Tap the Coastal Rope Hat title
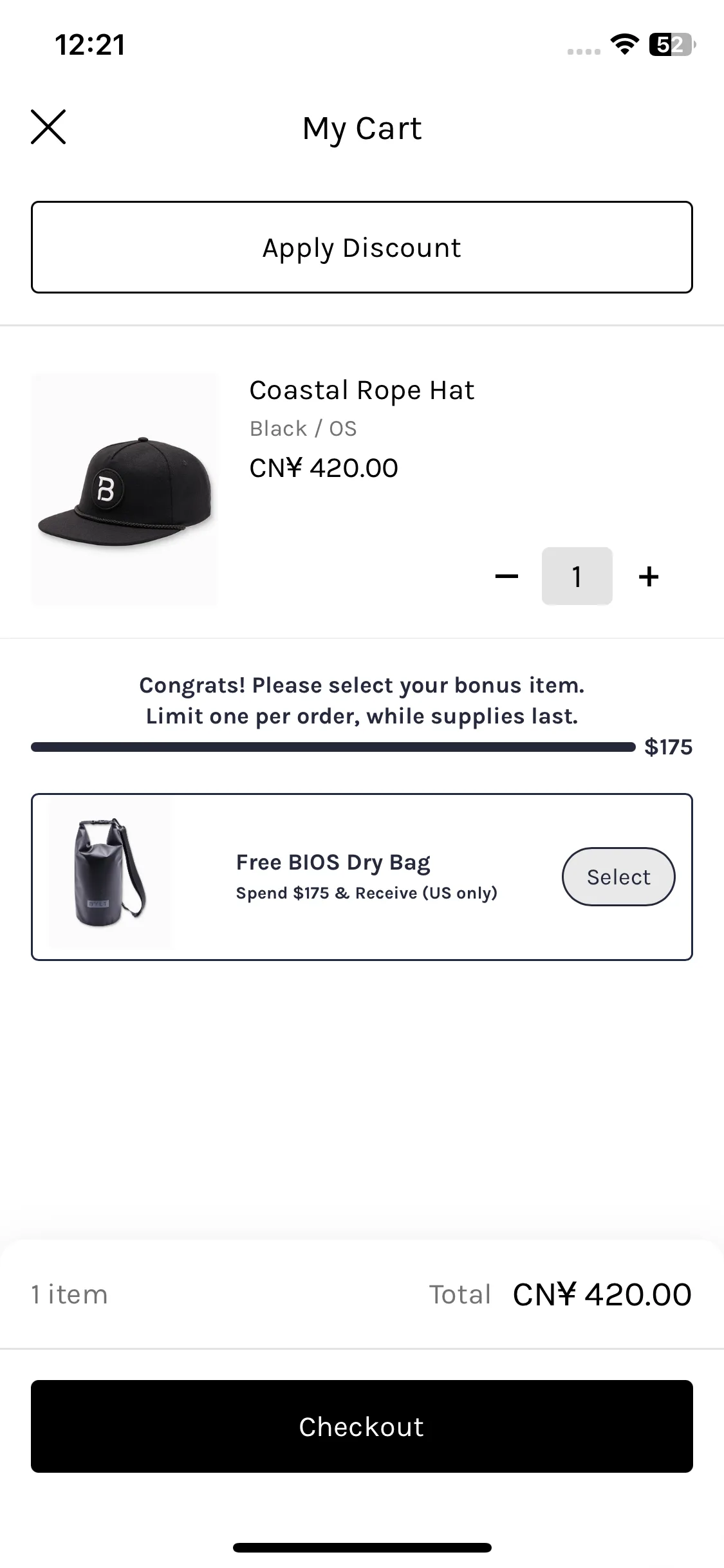This screenshot has height=1568, width=724. (x=362, y=390)
